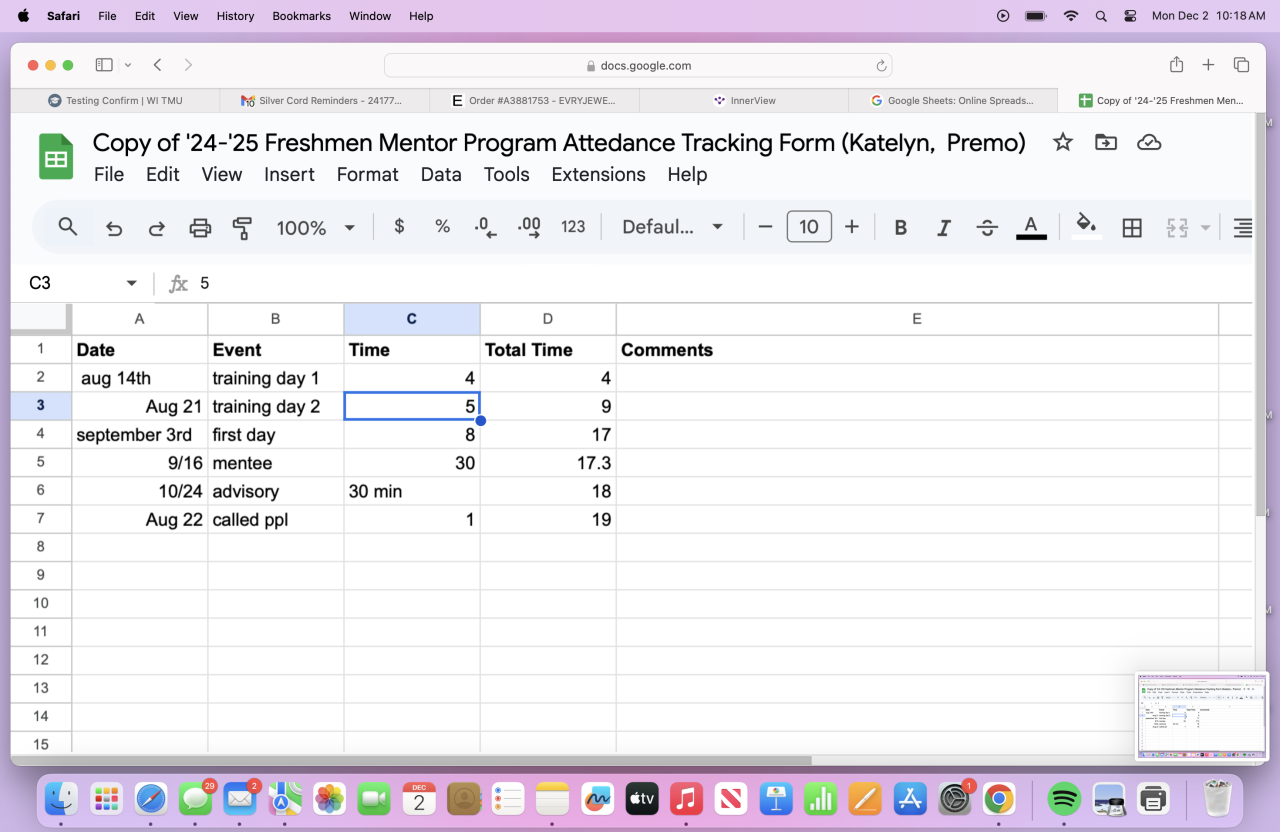Expand the merge cells type arrow

point(1205,228)
